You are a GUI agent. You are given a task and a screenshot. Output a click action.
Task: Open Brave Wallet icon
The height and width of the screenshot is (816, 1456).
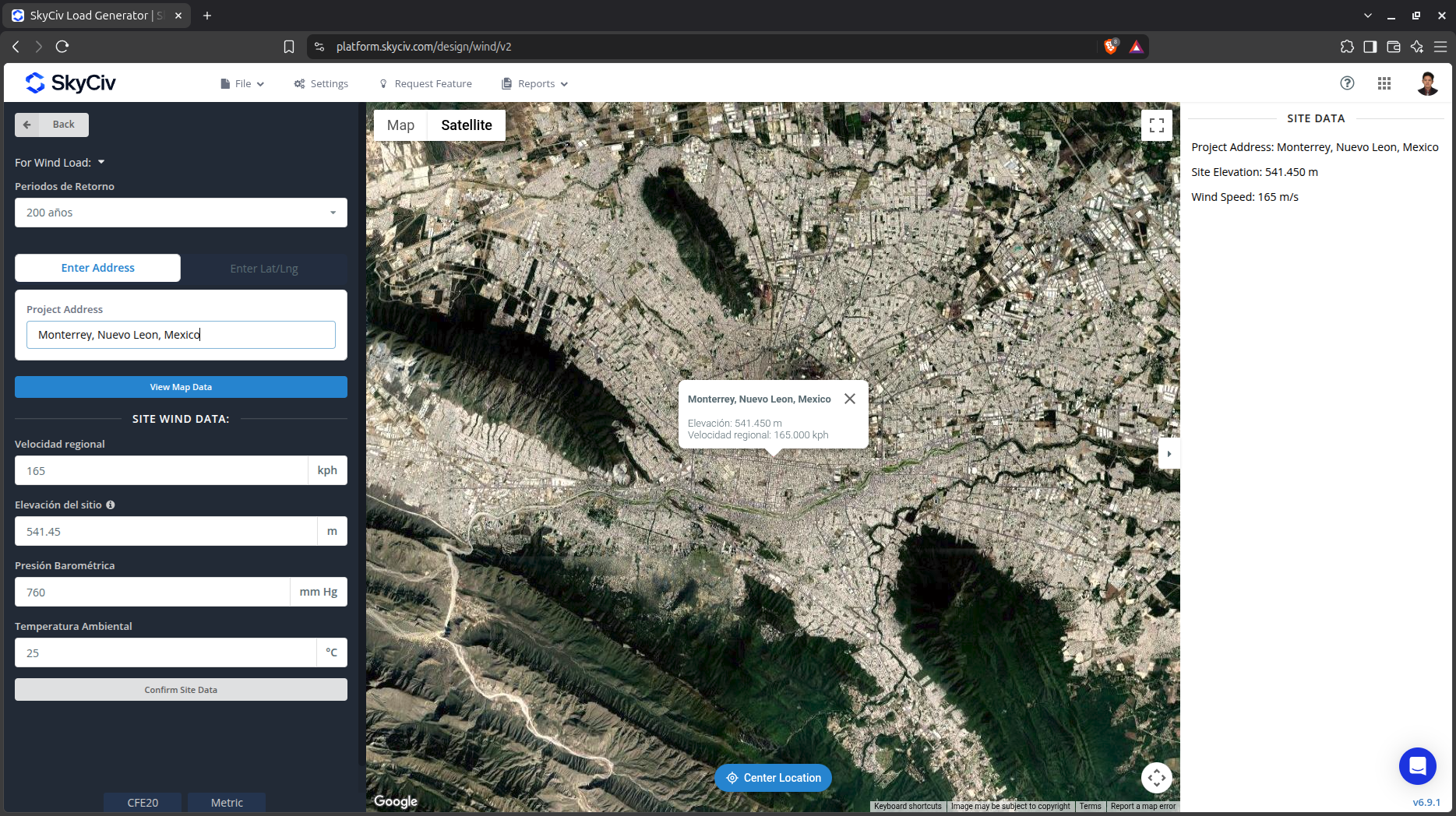[x=1394, y=47]
